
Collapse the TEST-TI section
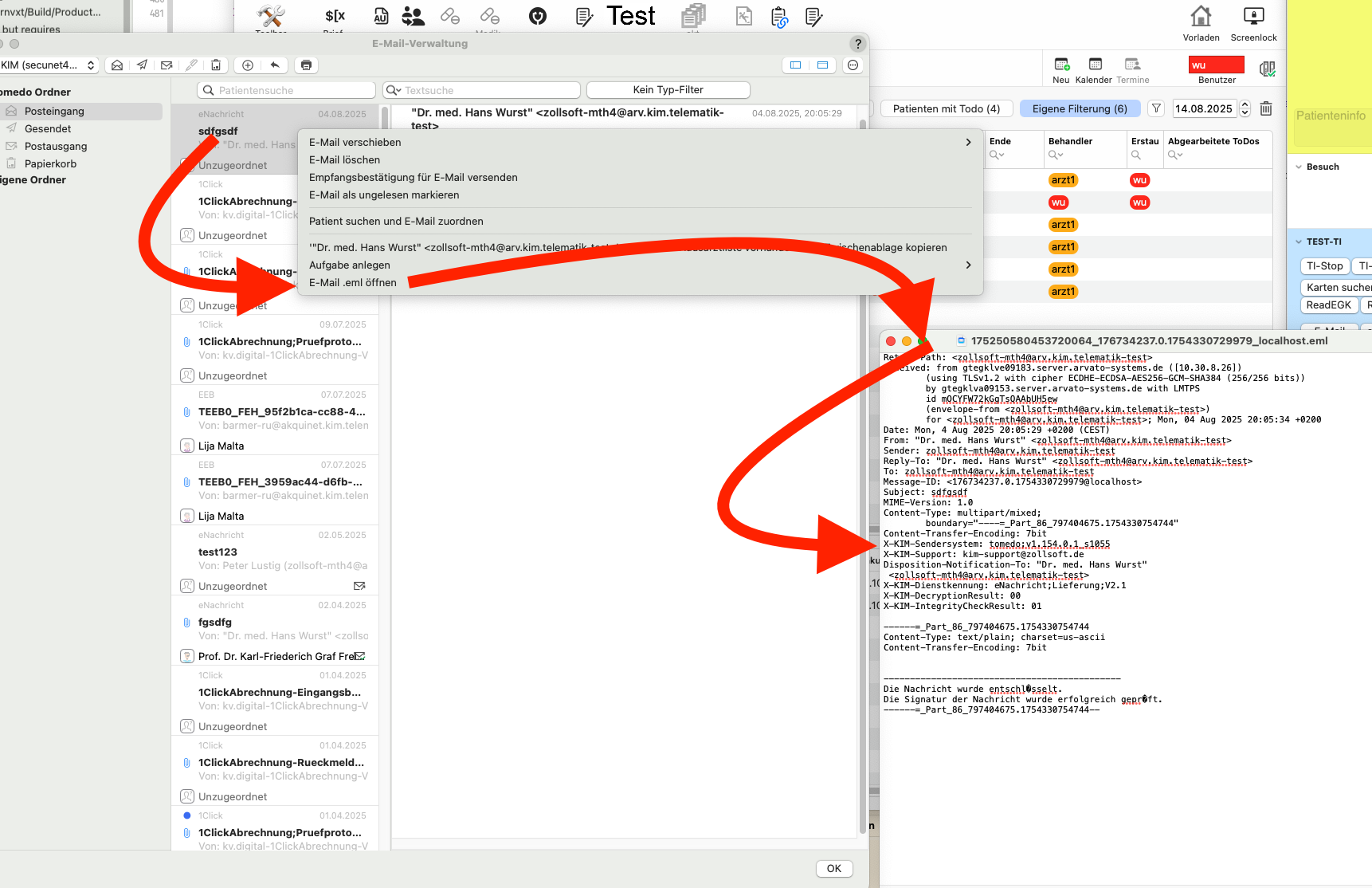coord(1299,242)
